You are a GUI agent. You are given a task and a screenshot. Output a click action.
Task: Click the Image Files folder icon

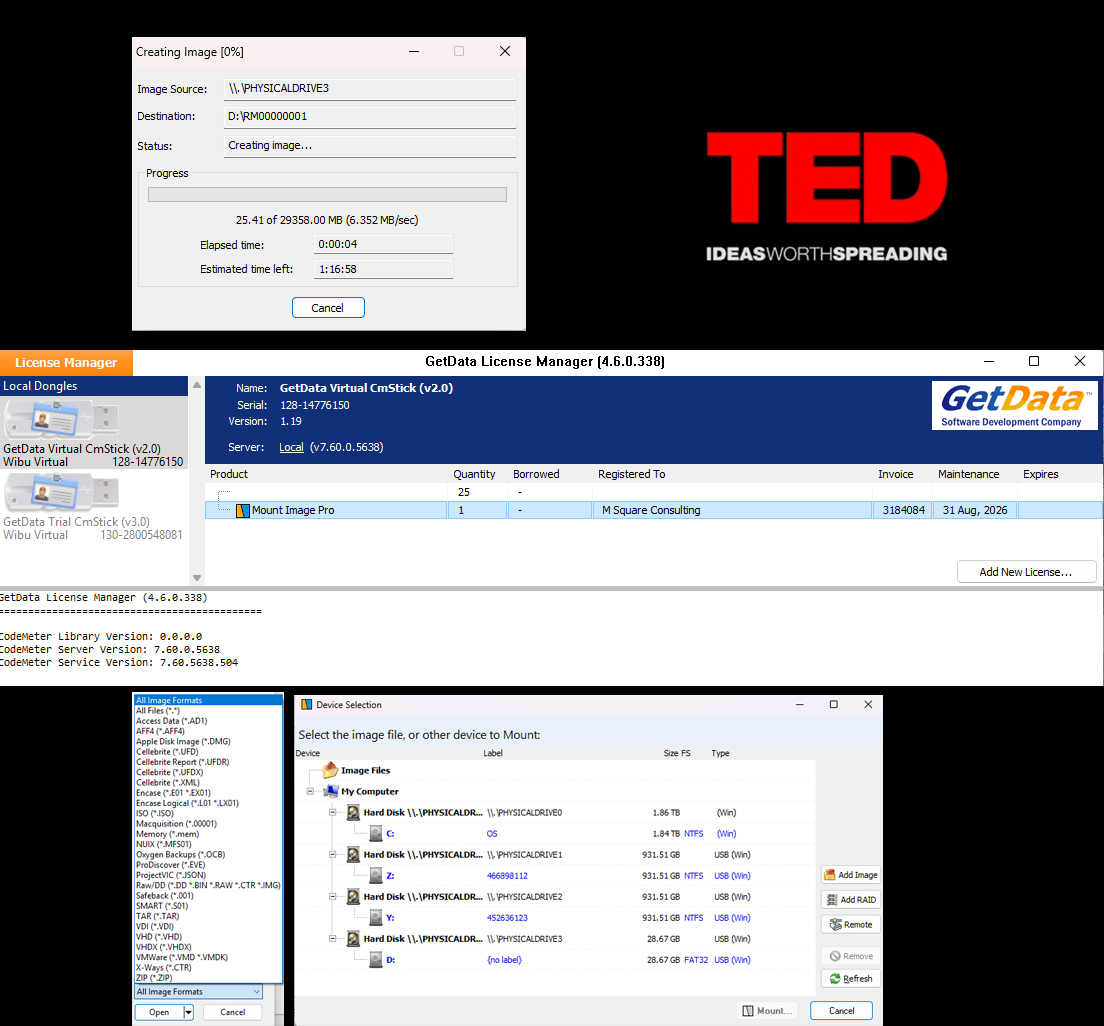click(x=330, y=771)
